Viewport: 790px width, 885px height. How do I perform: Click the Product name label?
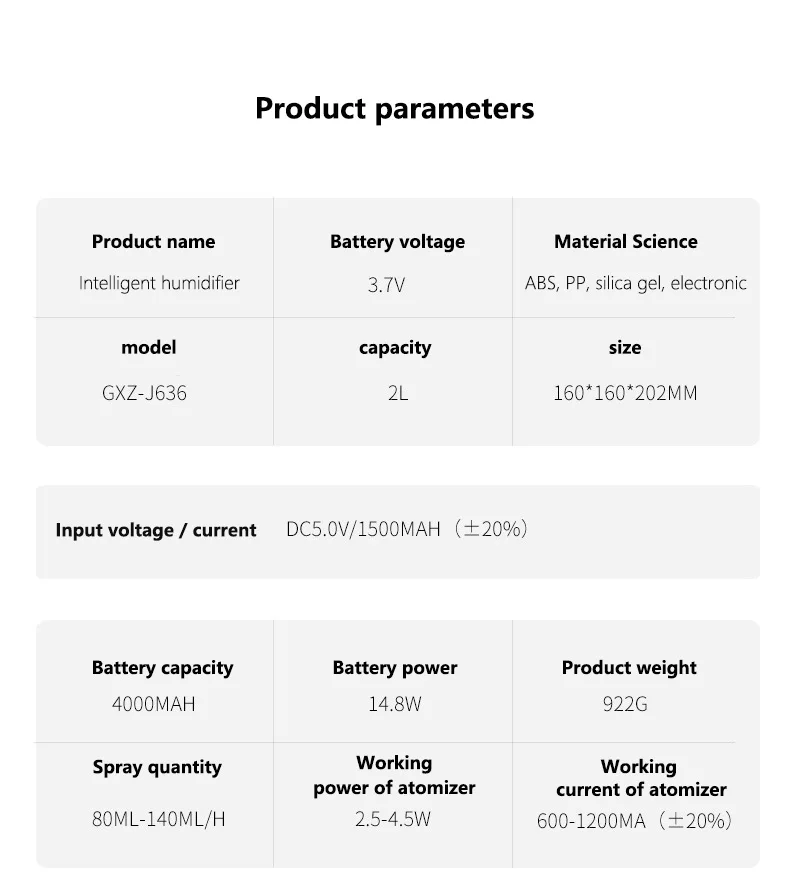[x=153, y=241]
